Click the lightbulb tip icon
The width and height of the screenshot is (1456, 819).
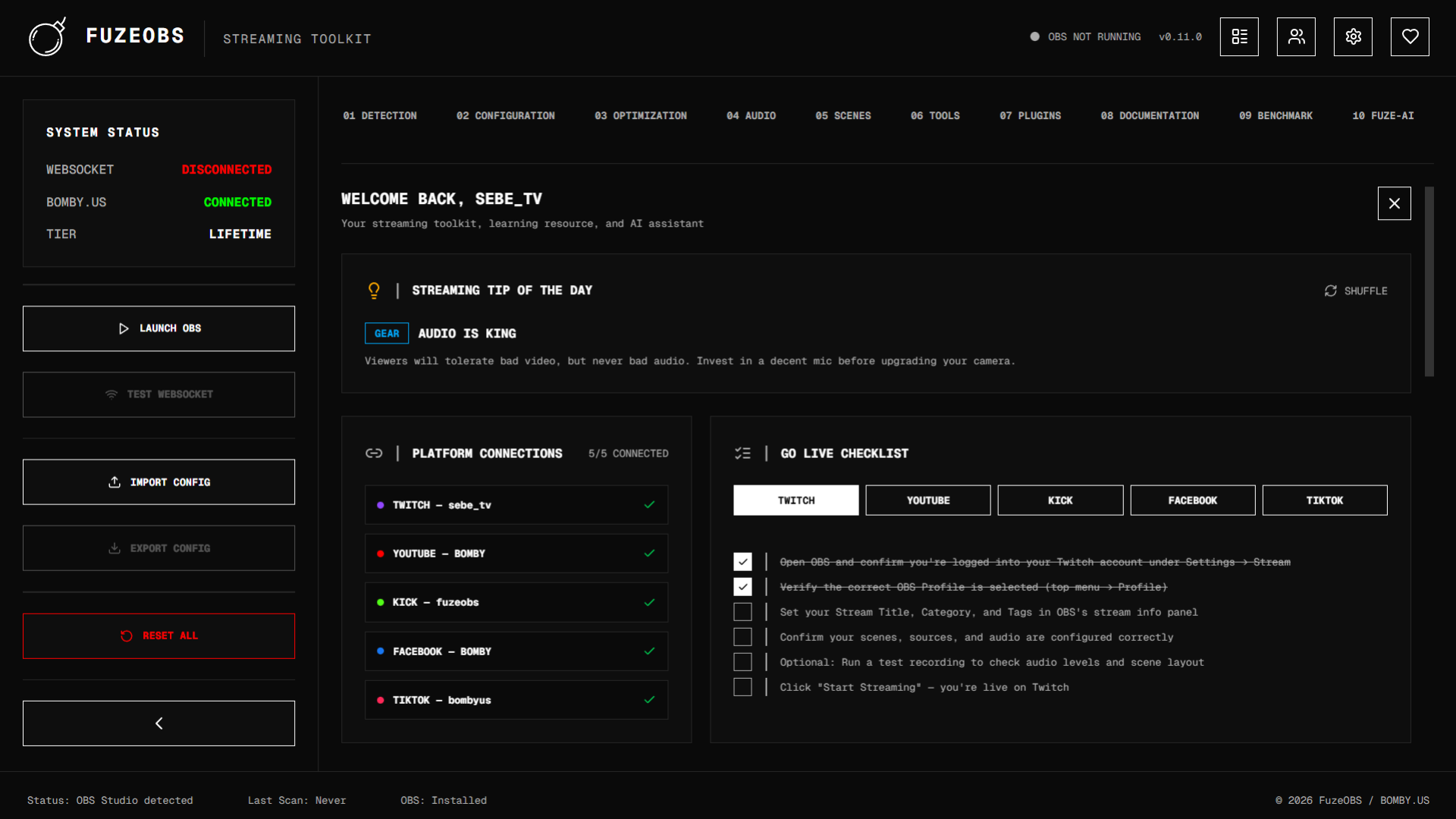point(374,290)
